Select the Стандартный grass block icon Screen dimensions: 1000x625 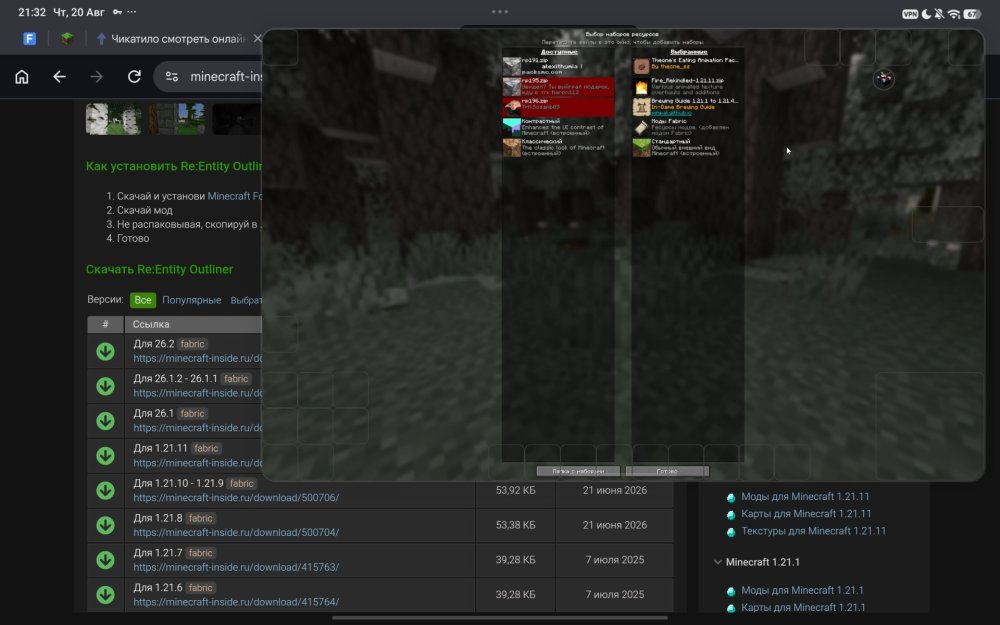[641, 147]
